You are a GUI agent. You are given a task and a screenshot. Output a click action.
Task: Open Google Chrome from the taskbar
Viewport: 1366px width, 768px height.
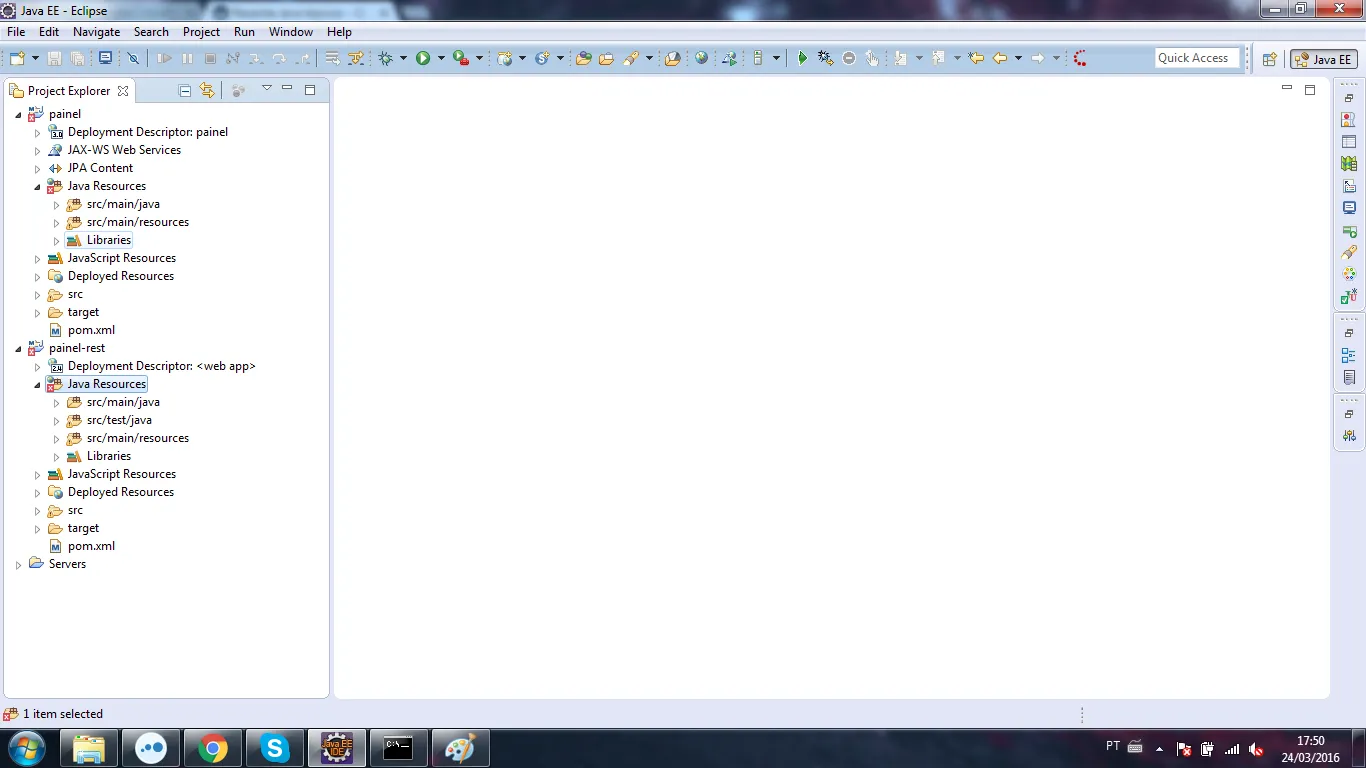(212, 748)
